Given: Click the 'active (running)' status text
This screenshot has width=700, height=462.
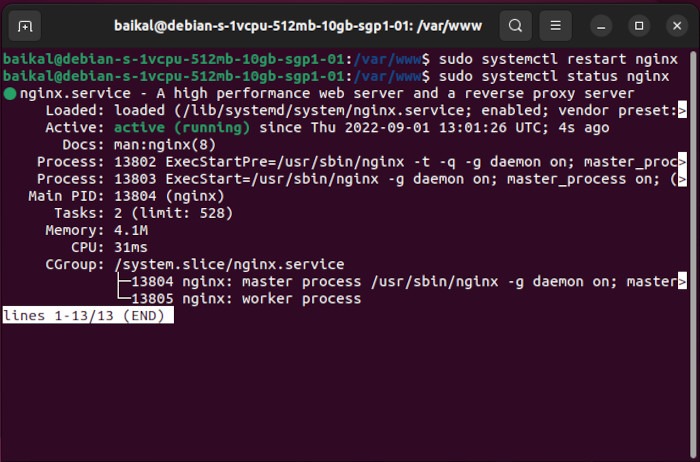Looking at the screenshot, I should [x=182, y=128].
